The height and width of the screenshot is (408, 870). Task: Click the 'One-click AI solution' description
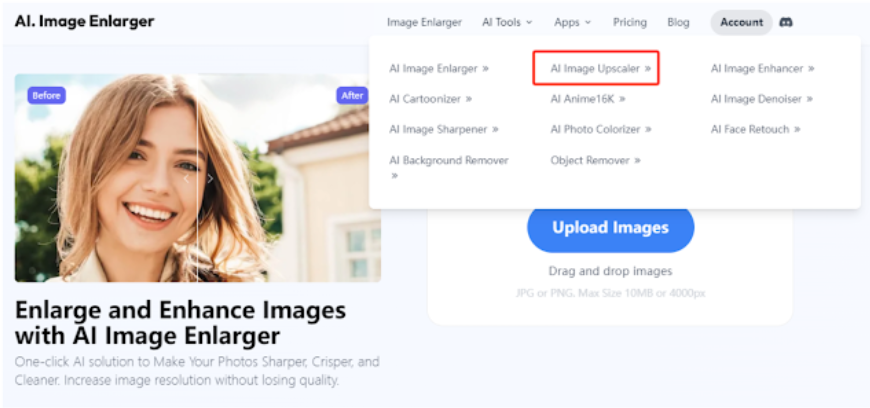pyautogui.click(x=197, y=371)
